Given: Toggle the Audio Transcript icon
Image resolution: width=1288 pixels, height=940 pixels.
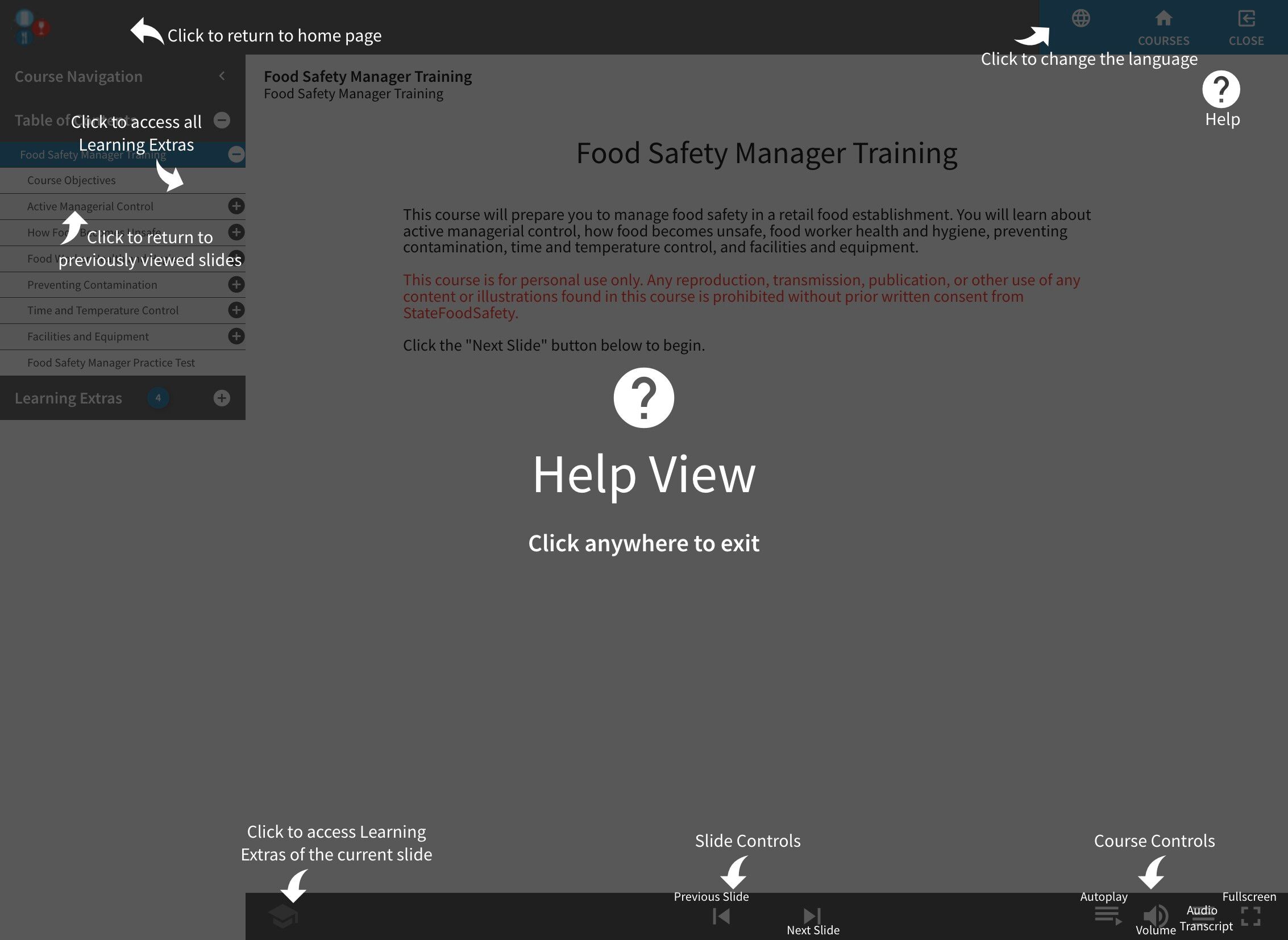Looking at the screenshot, I should pos(1203,916).
